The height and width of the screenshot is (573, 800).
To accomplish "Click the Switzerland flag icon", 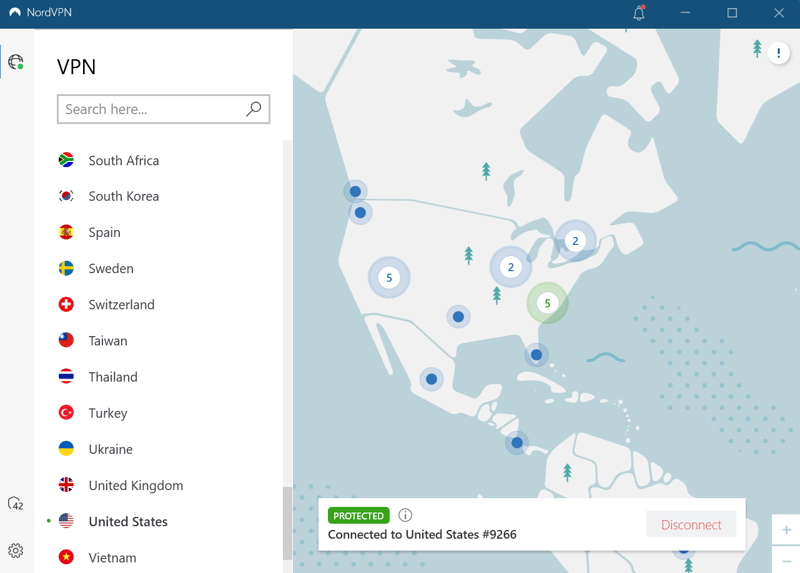I will point(66,305).
